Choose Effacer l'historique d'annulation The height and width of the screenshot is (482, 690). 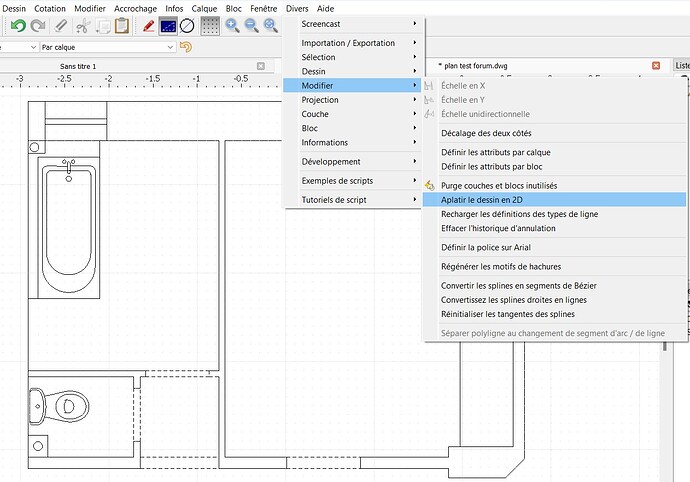click(x=554, y=228)
